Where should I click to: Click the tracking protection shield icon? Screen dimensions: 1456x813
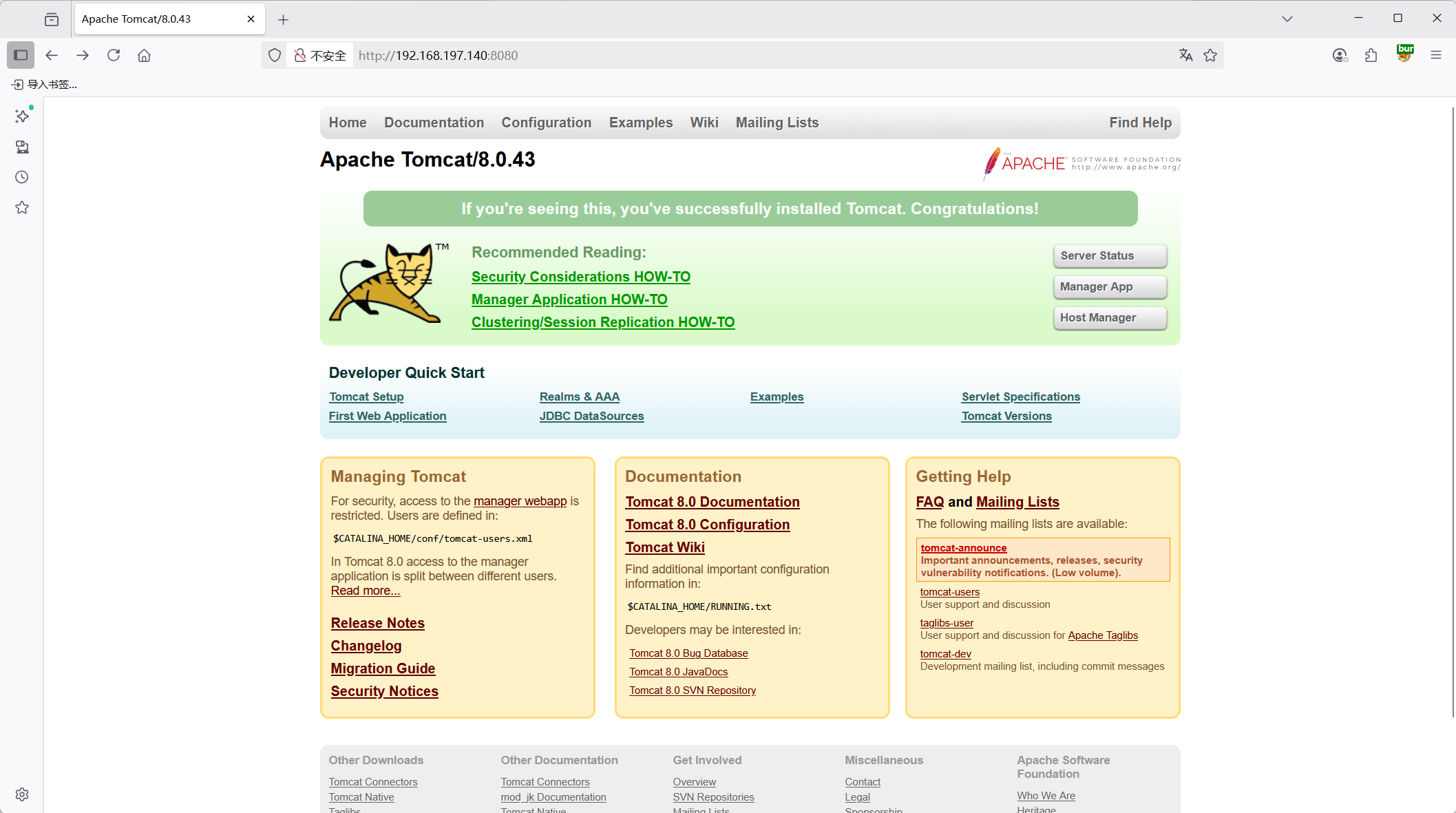click(275, 55)
